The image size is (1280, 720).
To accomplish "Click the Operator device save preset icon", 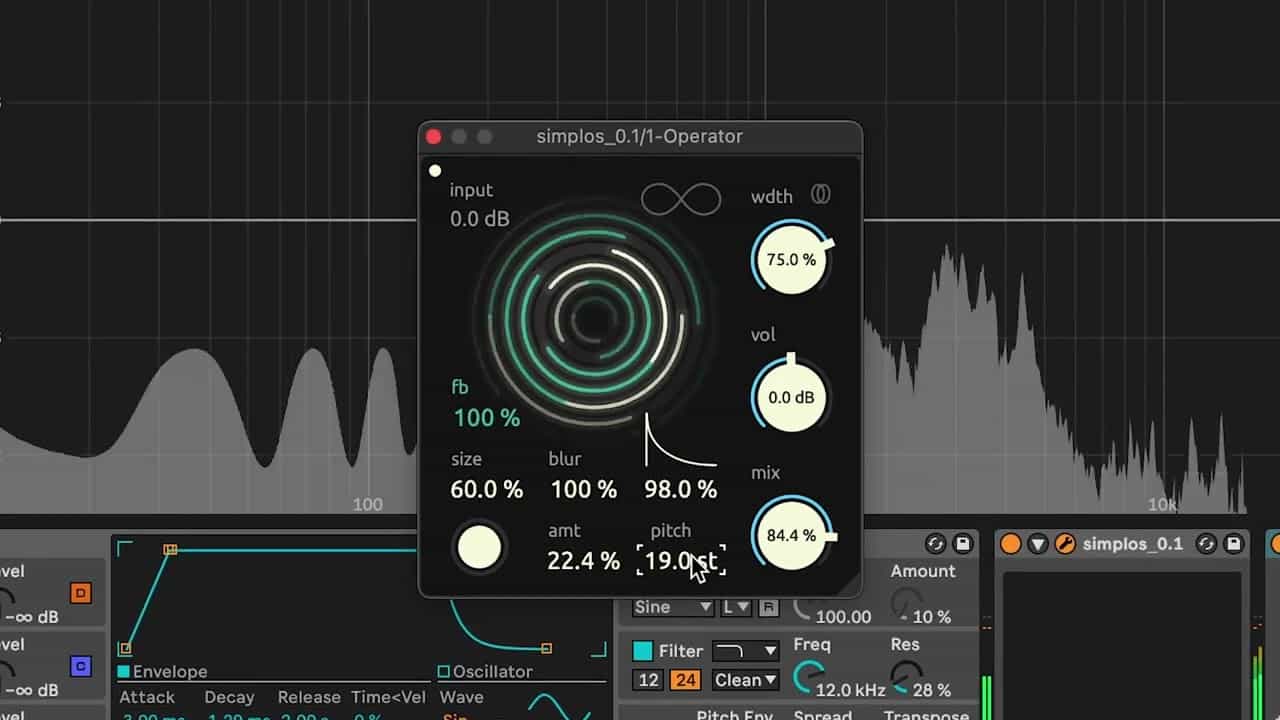I will (x=963, y=544).
